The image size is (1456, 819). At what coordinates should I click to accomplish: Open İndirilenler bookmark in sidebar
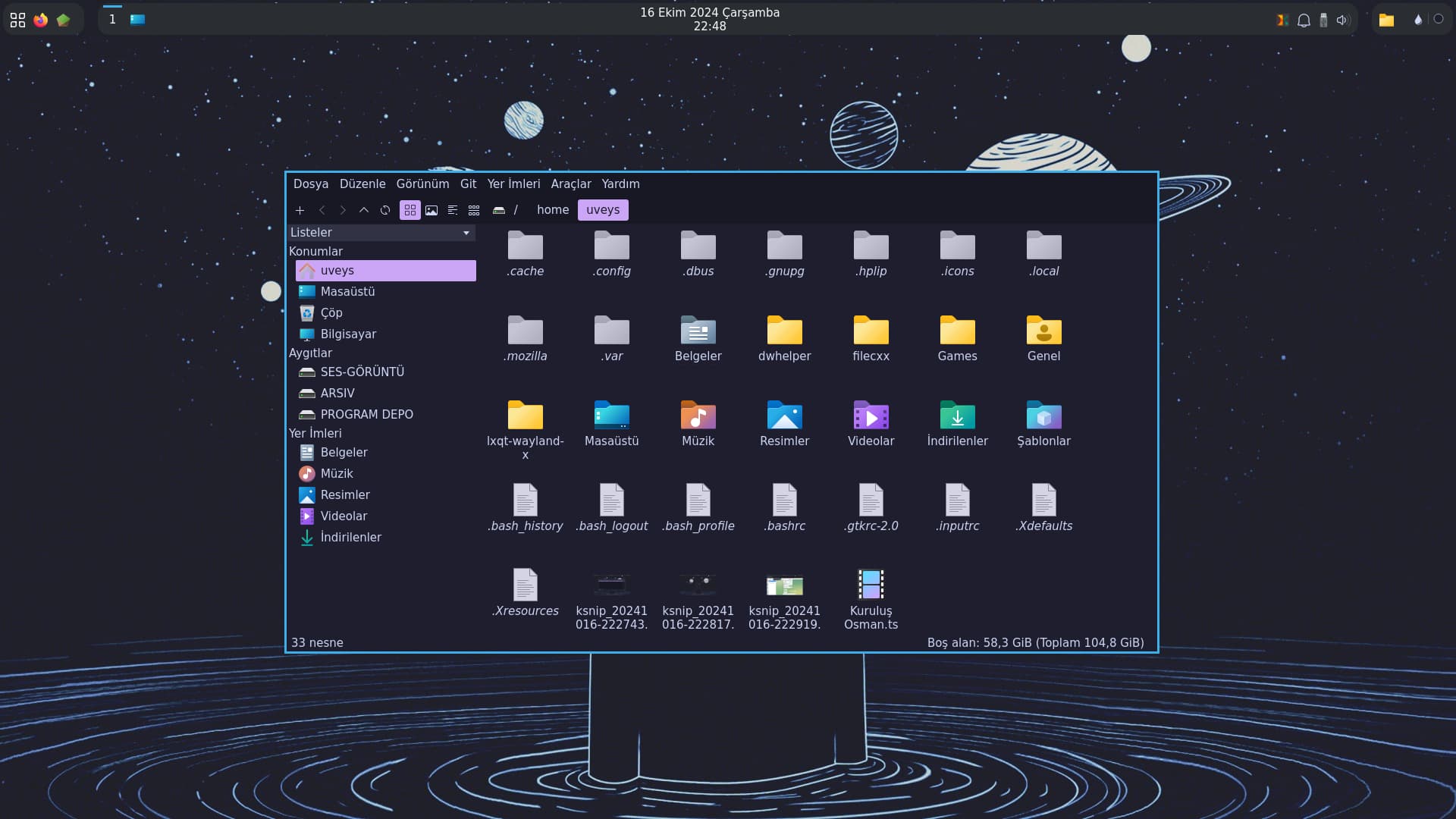386,538
